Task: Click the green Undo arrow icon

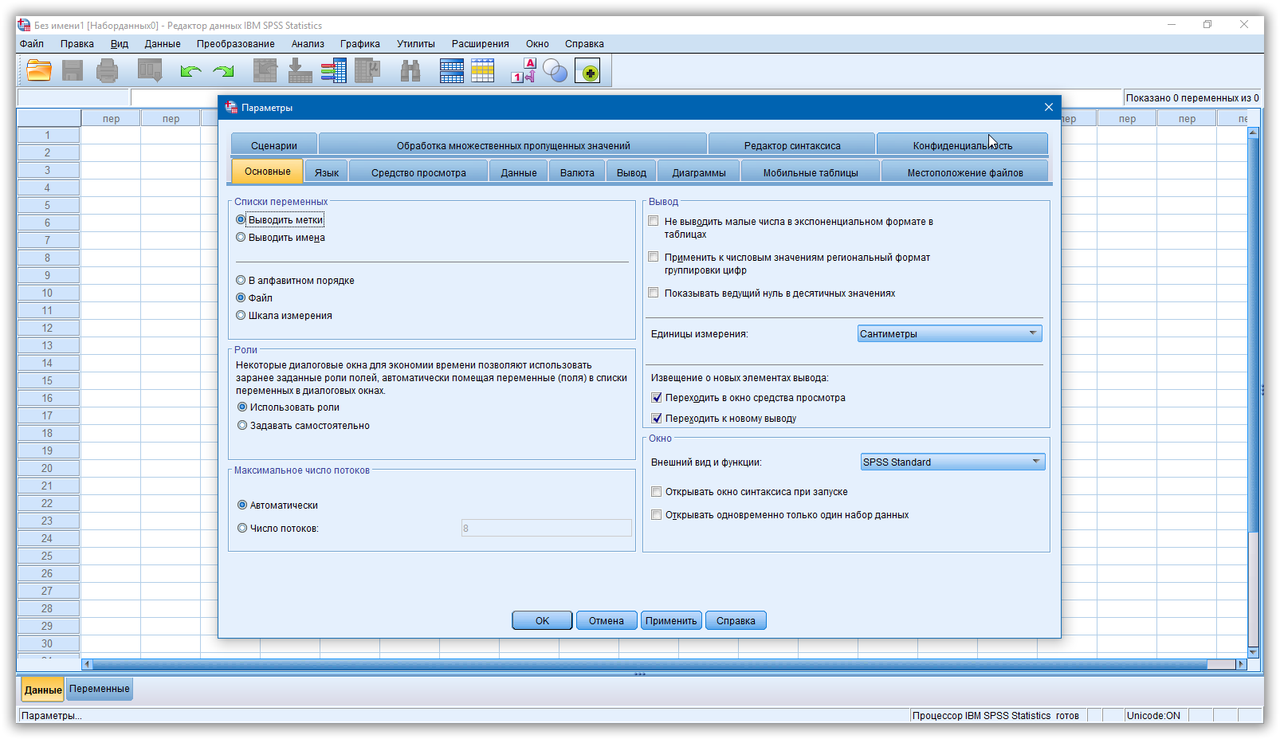Action: pyautogui.click(x=190, y=71)
